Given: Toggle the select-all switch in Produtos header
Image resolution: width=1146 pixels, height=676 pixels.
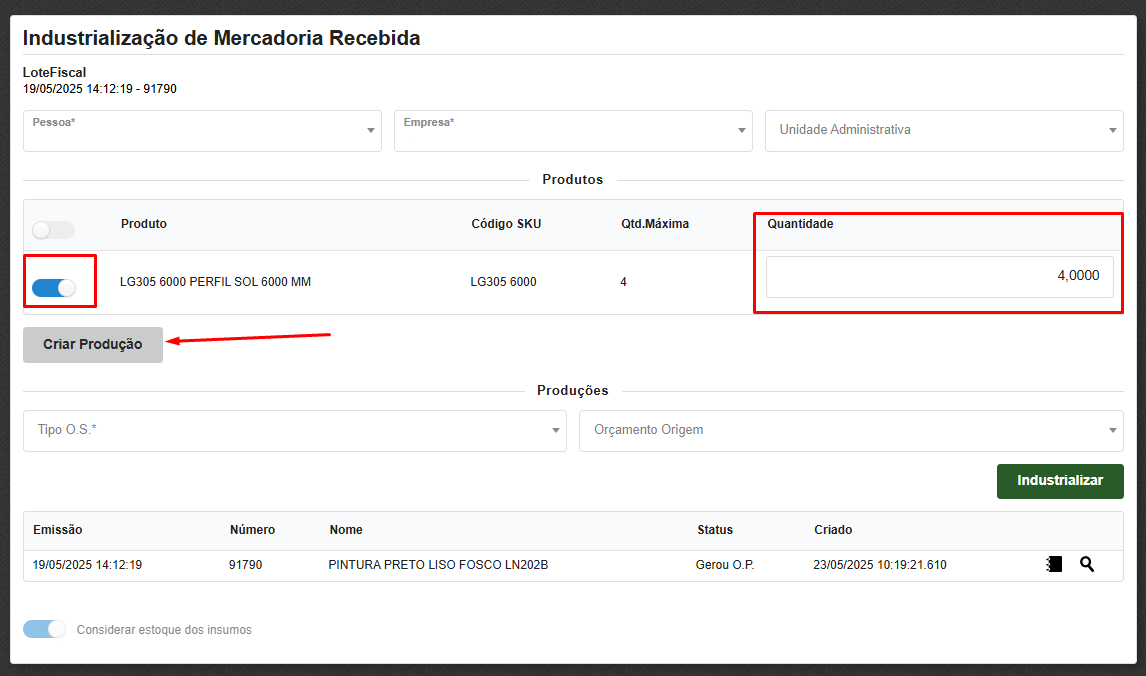Looking at the screenshot, I should pyautogui.click(x=53, y=230).
